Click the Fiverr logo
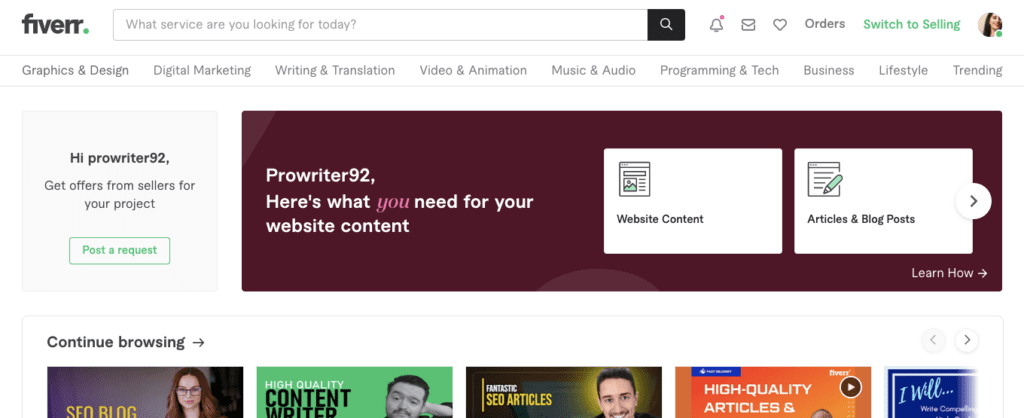 pos(56,25)
